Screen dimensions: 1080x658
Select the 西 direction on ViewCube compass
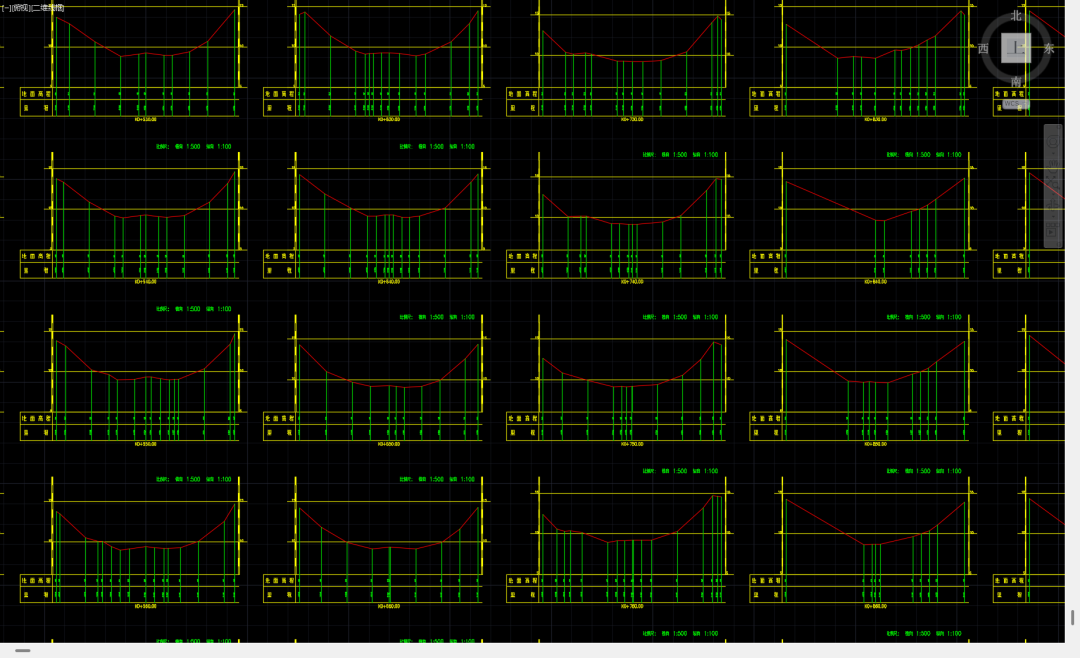click(983, 49)
